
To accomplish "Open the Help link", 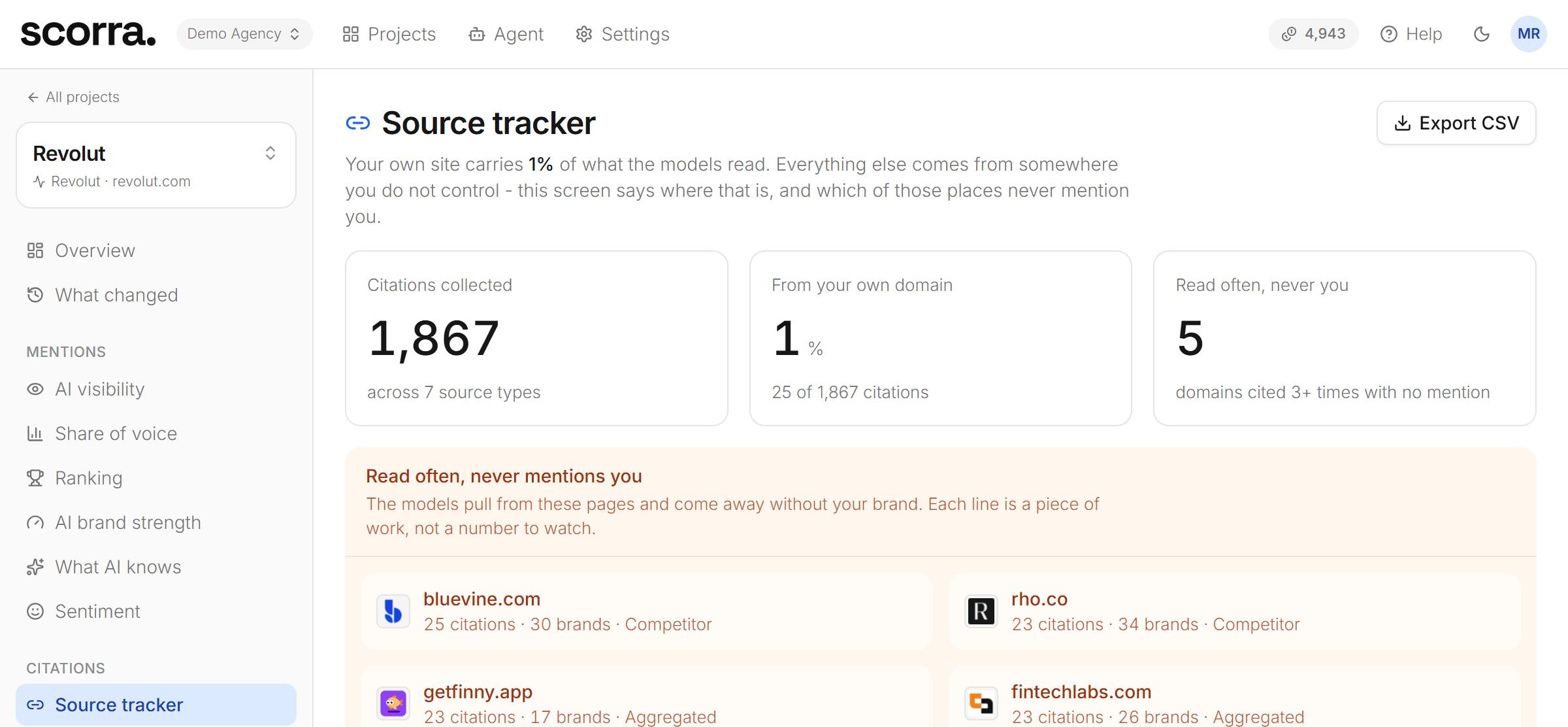I will [1411, 34].
